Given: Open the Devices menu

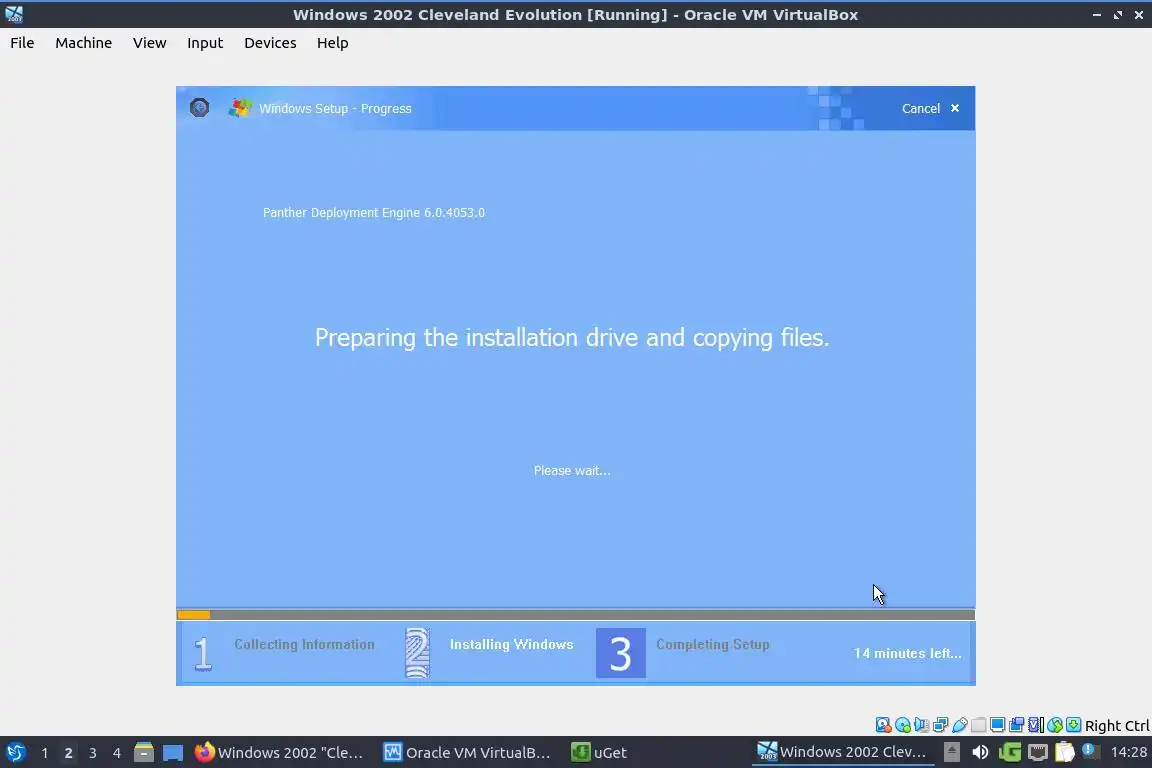Looking at the screenshot, I should click(270, 43).
